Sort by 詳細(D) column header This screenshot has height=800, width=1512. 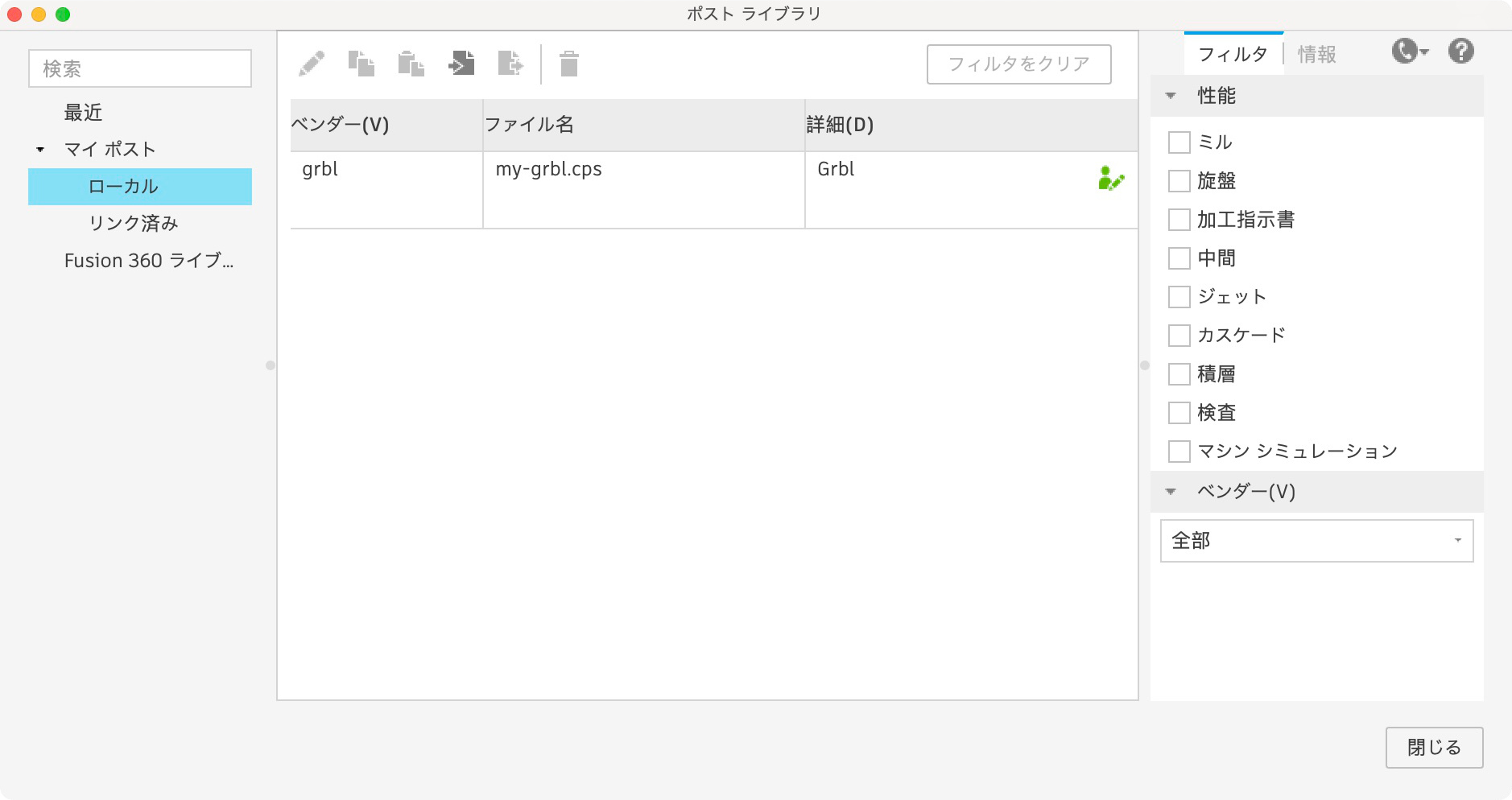click(x=972, y=125)
